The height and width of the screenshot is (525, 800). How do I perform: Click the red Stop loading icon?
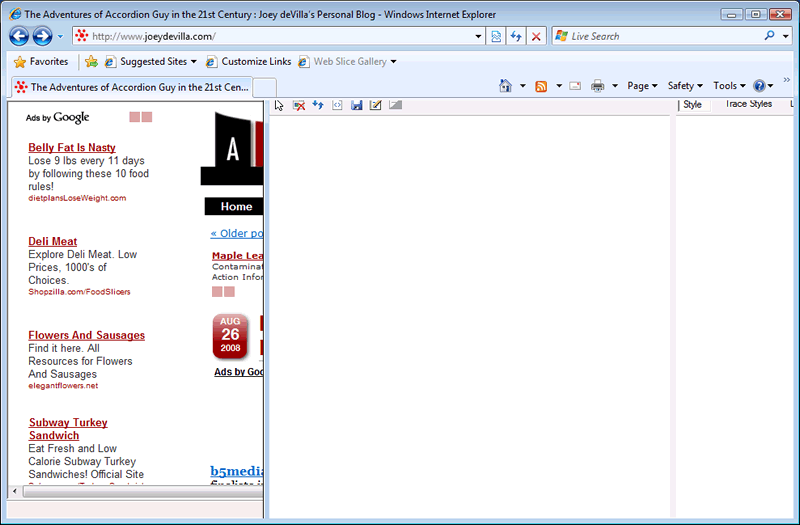(x=536, y=36)
